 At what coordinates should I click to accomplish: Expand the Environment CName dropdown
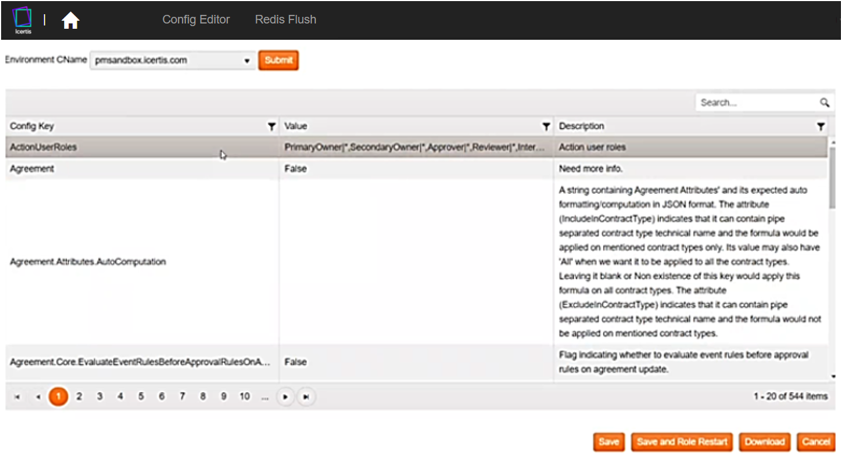point(247,61)
